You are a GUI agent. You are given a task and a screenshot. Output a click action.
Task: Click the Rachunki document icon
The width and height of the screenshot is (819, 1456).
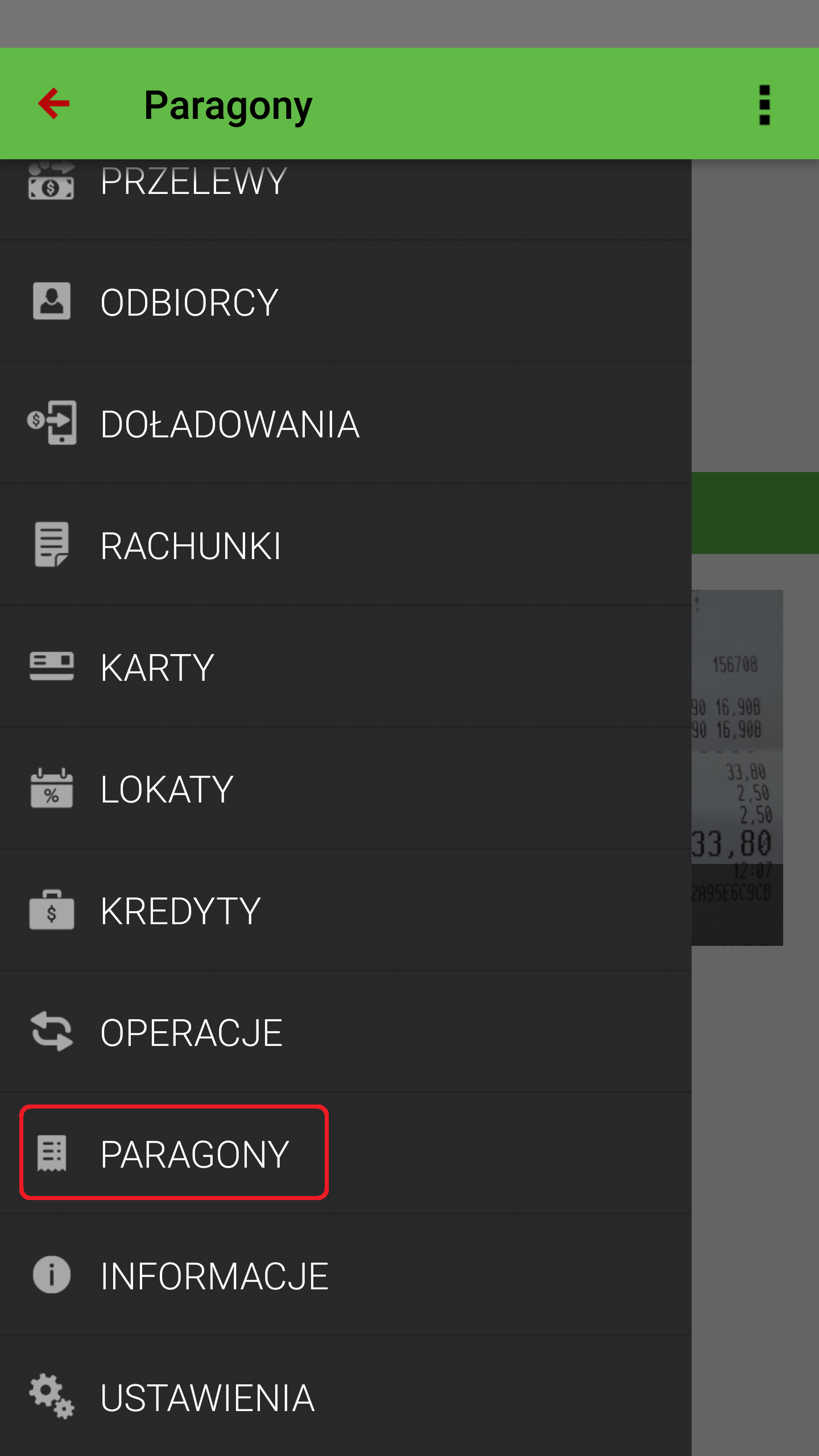[52, 544]
